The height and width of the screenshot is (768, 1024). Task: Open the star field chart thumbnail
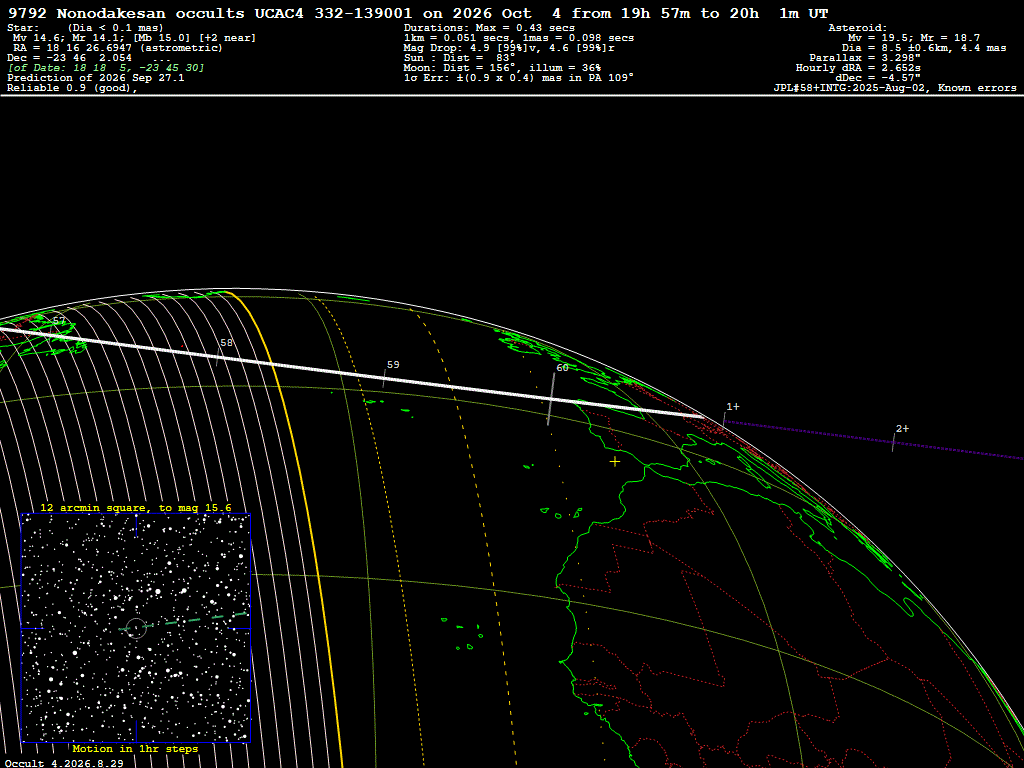point(136,628)
